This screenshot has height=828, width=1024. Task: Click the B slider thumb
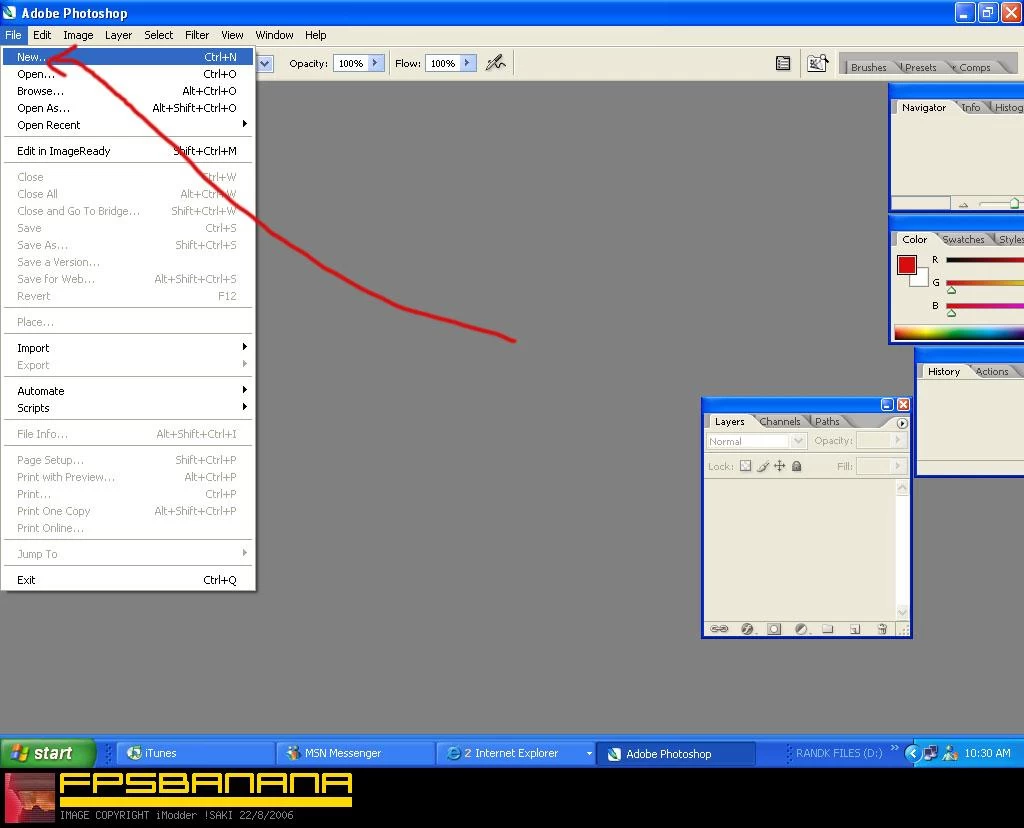[952, 313]
